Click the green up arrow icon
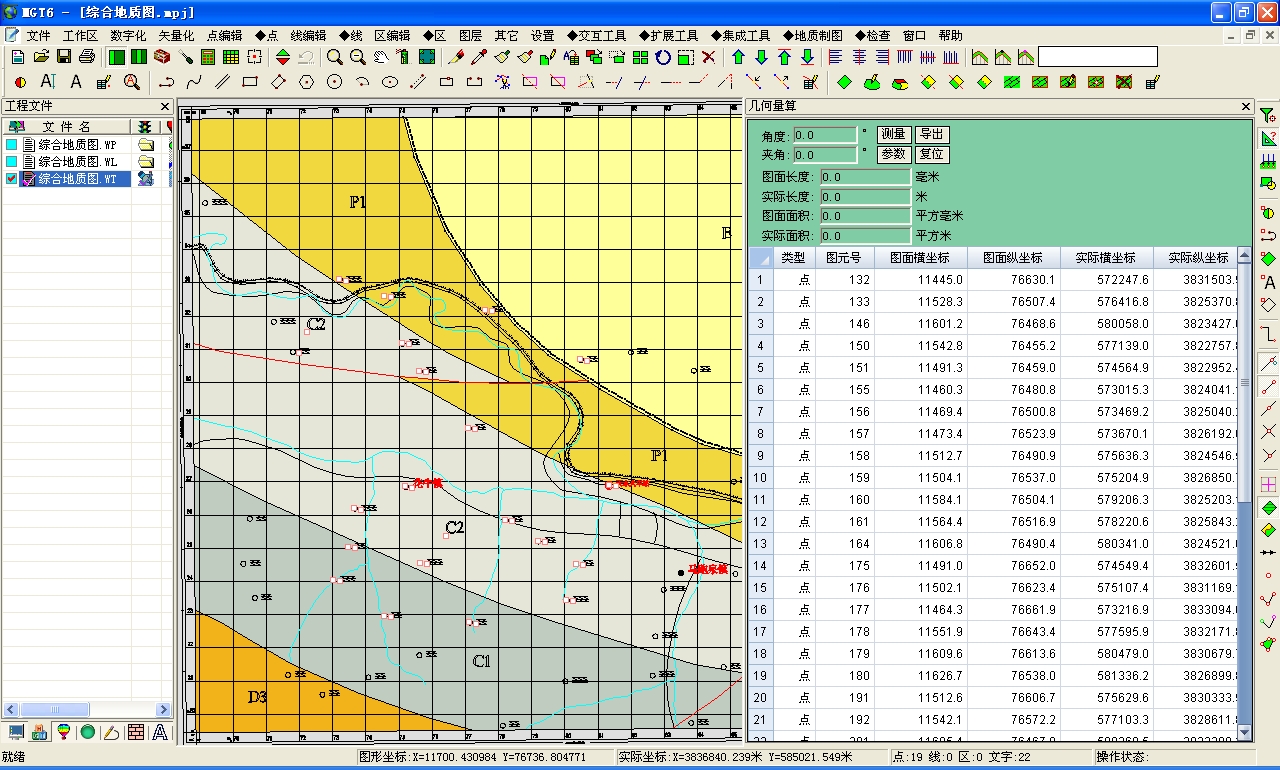Image resolution: width=1280 pixels, height=770 pixels. click(738, 57)
